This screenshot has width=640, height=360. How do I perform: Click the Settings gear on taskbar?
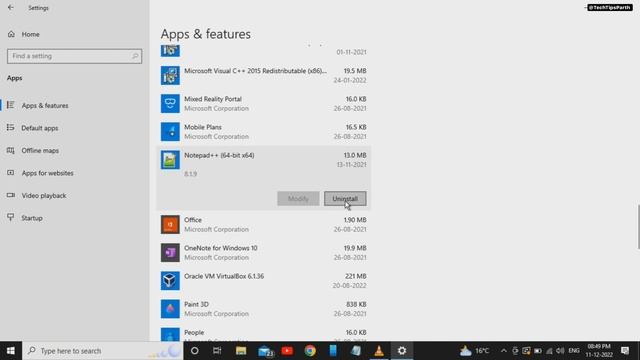pyautogui.click(x=402, y=351)
